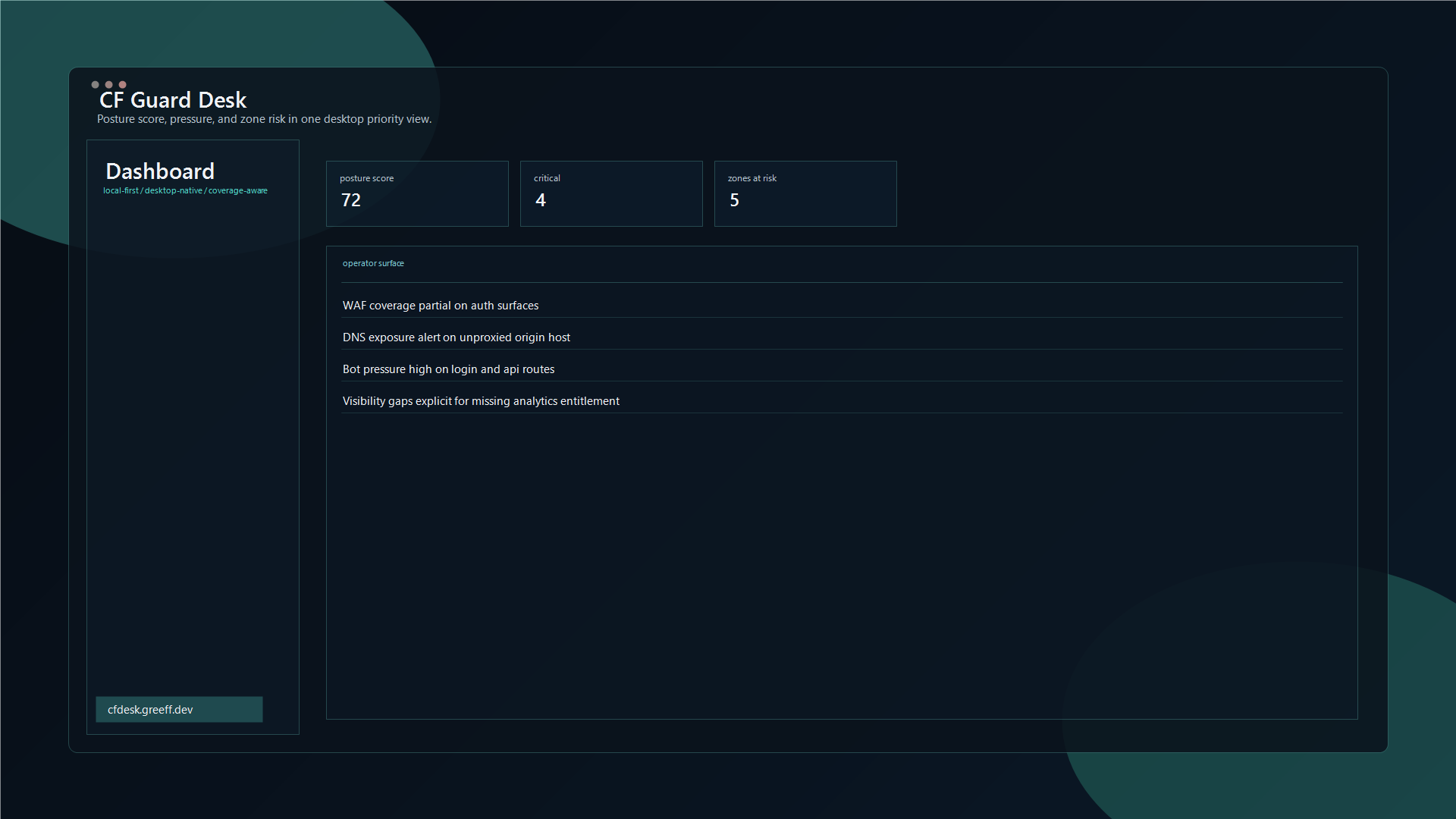
Task: Select the critical count card showing 4
Action: pyautogui.click(x=611, y=193)
